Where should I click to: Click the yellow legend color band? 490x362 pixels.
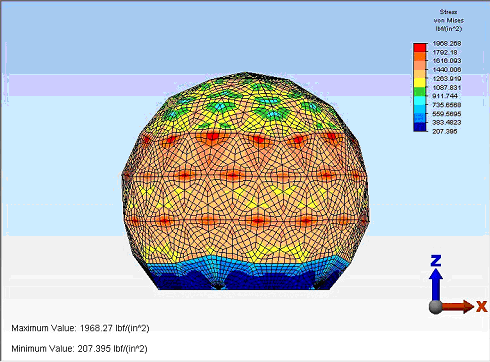[x=420, y=82]
